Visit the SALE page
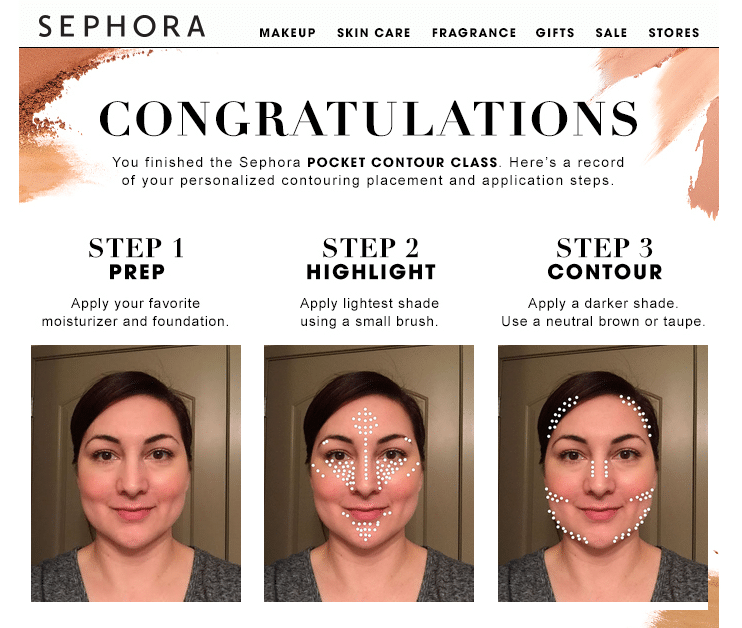 [611, 33]
